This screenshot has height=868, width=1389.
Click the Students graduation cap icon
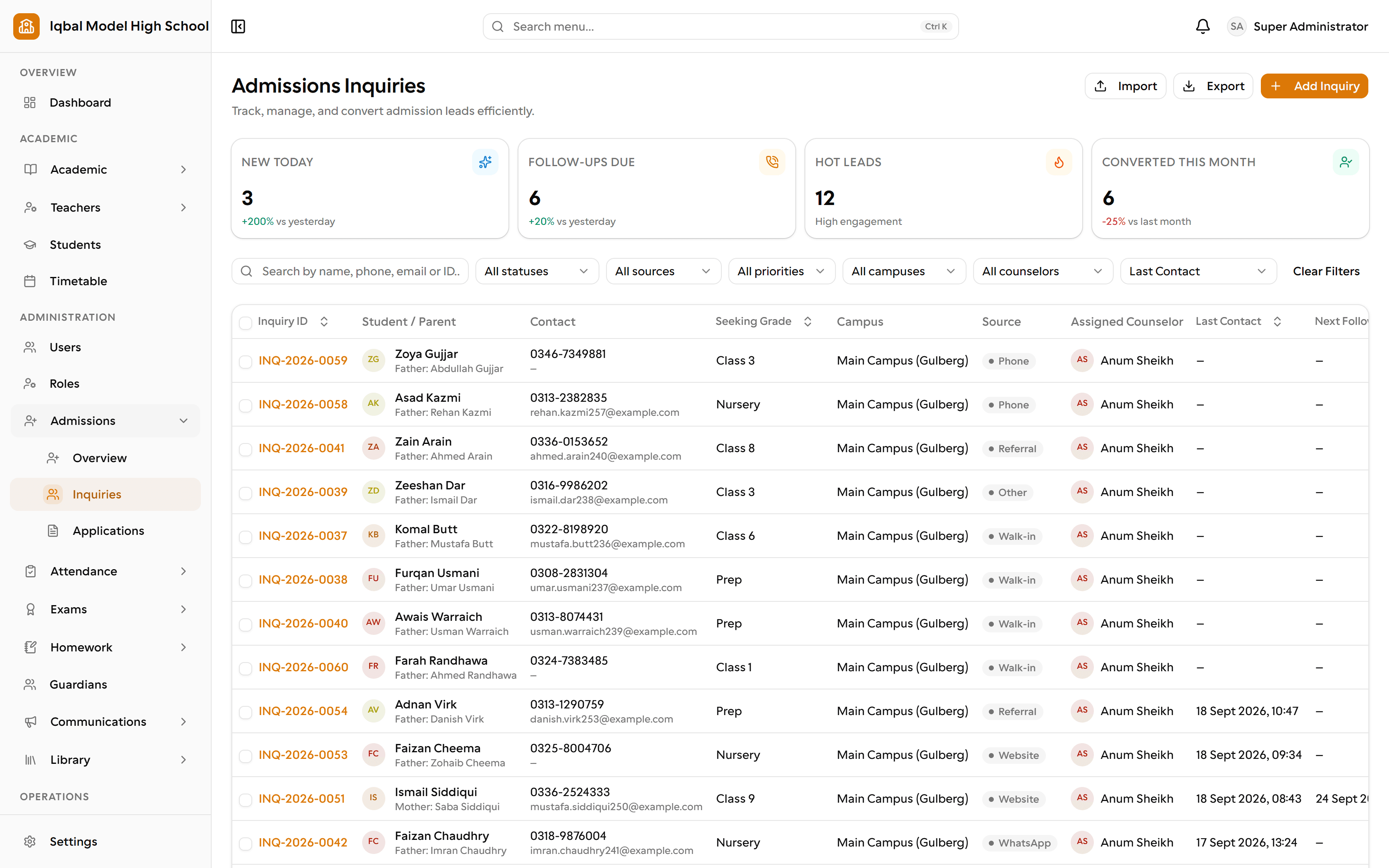point(30,245)
